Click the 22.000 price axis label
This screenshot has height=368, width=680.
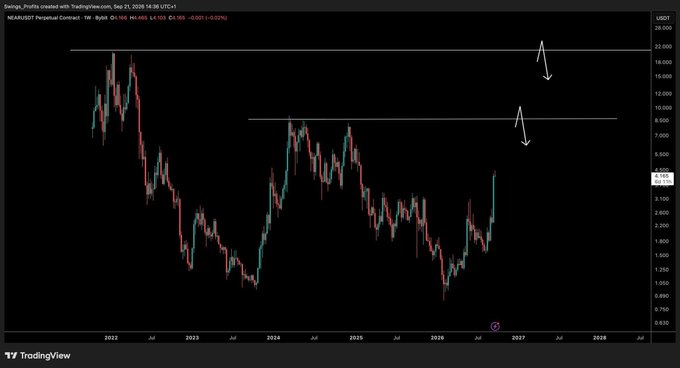pyautogui.click(x=664, y=46)
